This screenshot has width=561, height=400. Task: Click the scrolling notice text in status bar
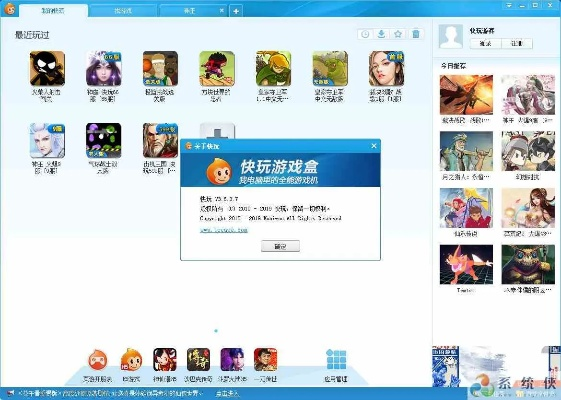click(110, 394)
